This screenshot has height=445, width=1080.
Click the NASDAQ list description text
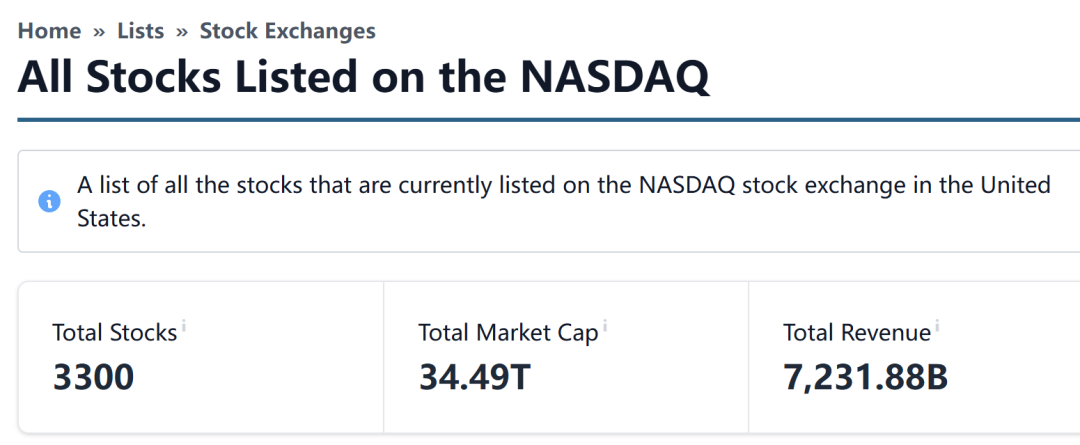(563, 202)
